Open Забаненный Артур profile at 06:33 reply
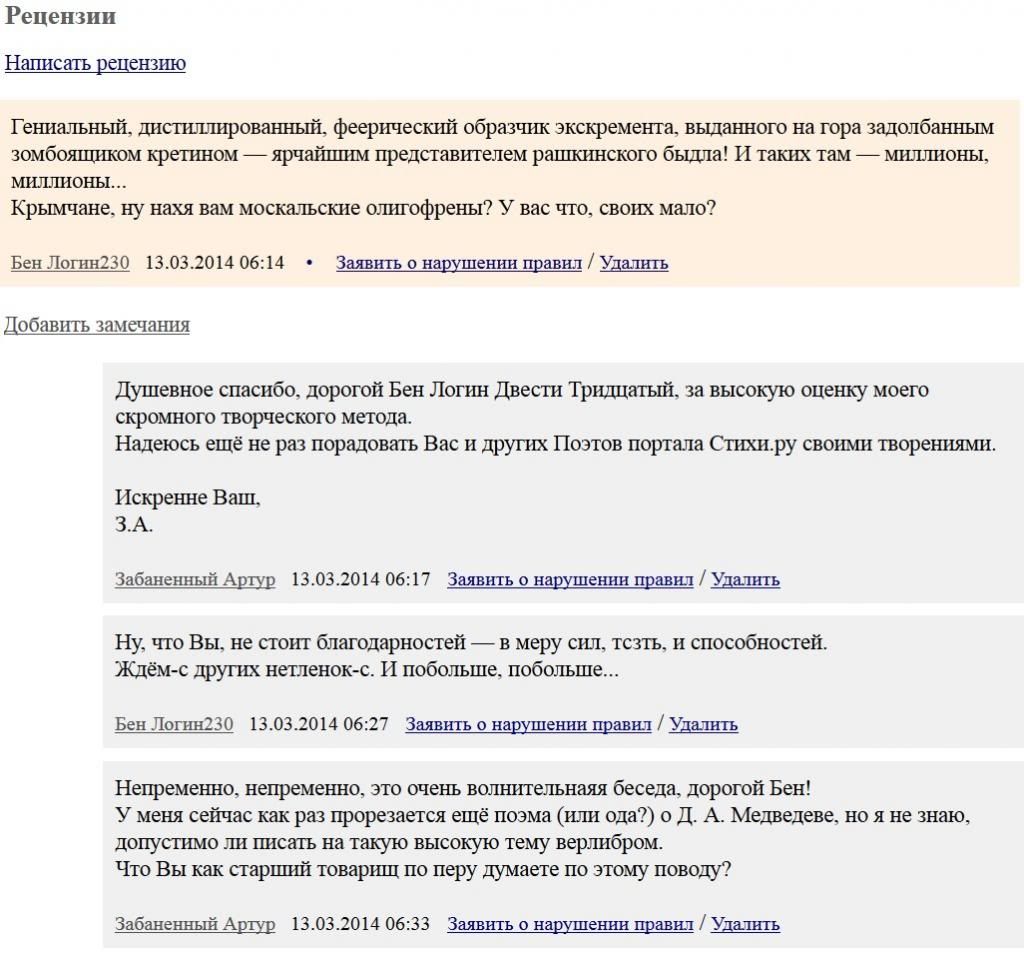The height and width of the screenshot is (968, 1024). 195,924
